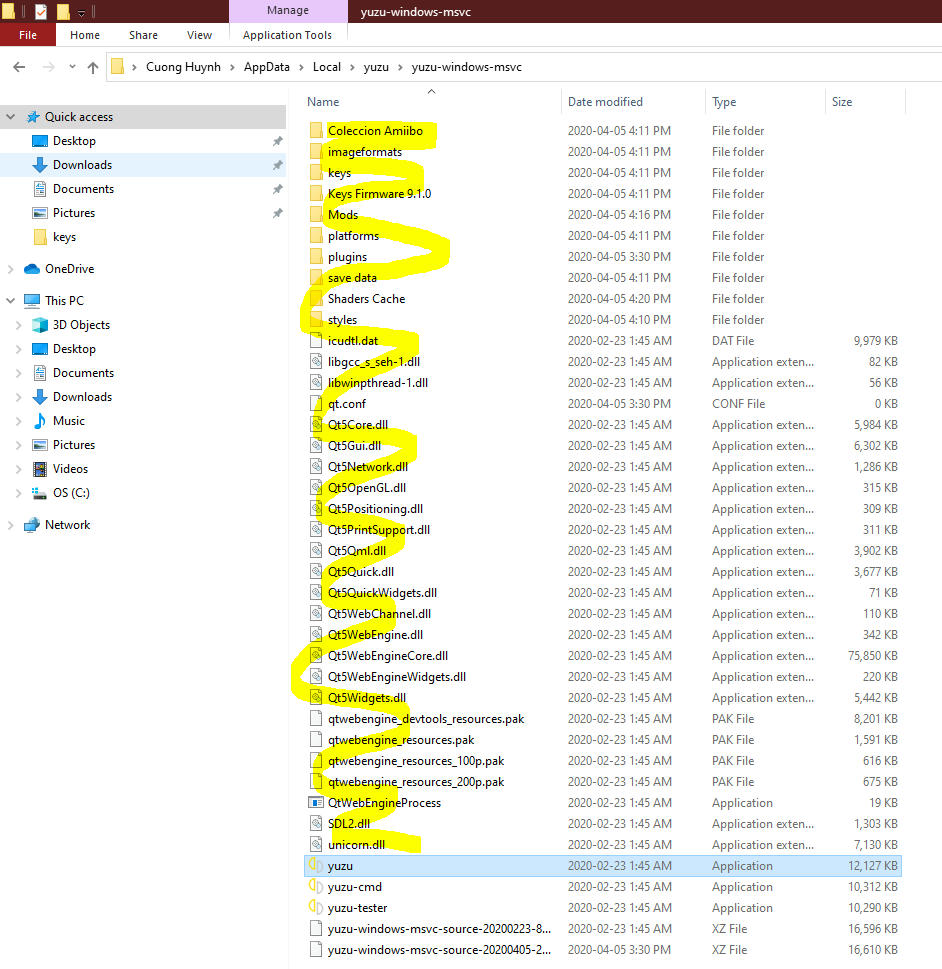Click the Music note icon
Screen dimensions: 942x969
tap(40, 421)
